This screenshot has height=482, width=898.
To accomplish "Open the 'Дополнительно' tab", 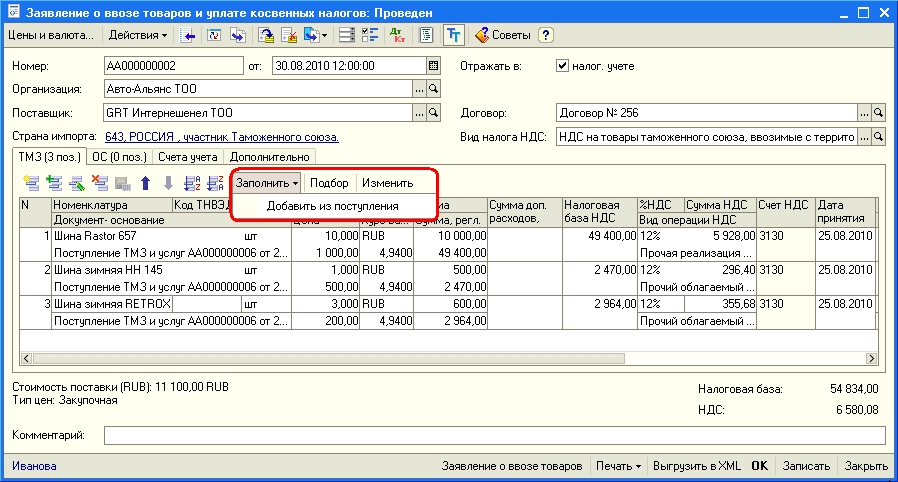I will click(x=270, y=156).
